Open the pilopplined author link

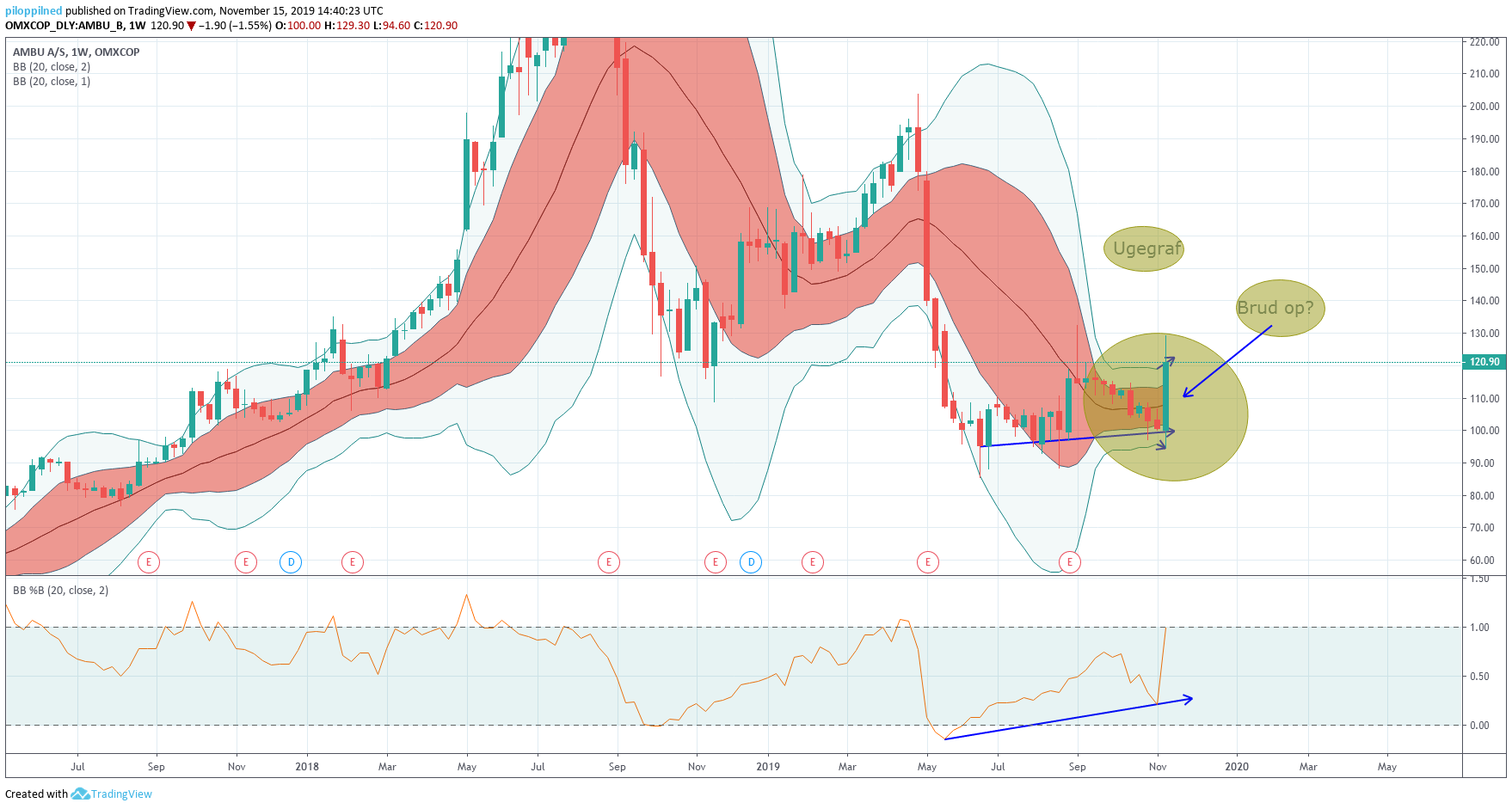click(34, 10)
